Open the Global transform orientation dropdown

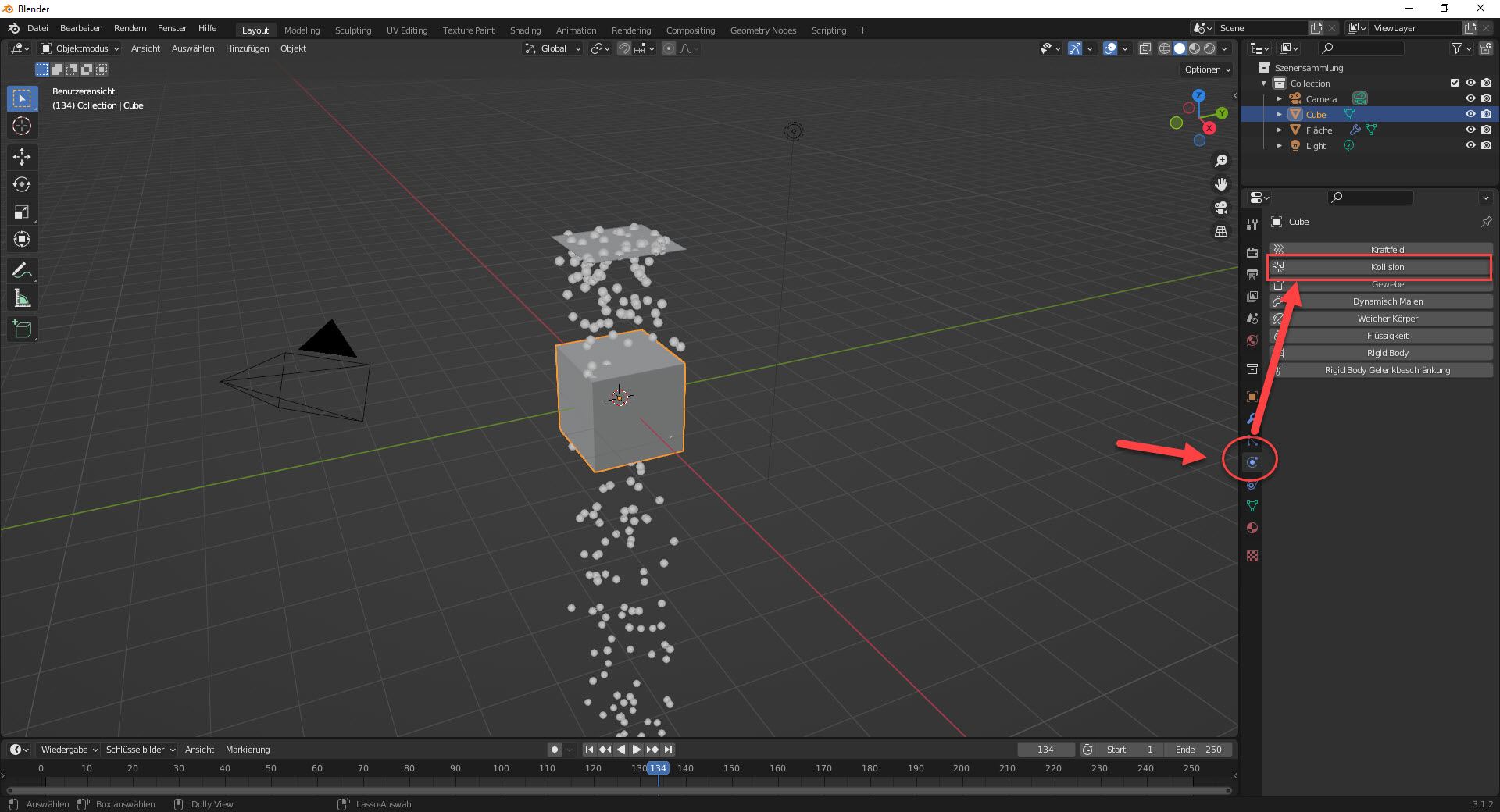click(553, 48)
